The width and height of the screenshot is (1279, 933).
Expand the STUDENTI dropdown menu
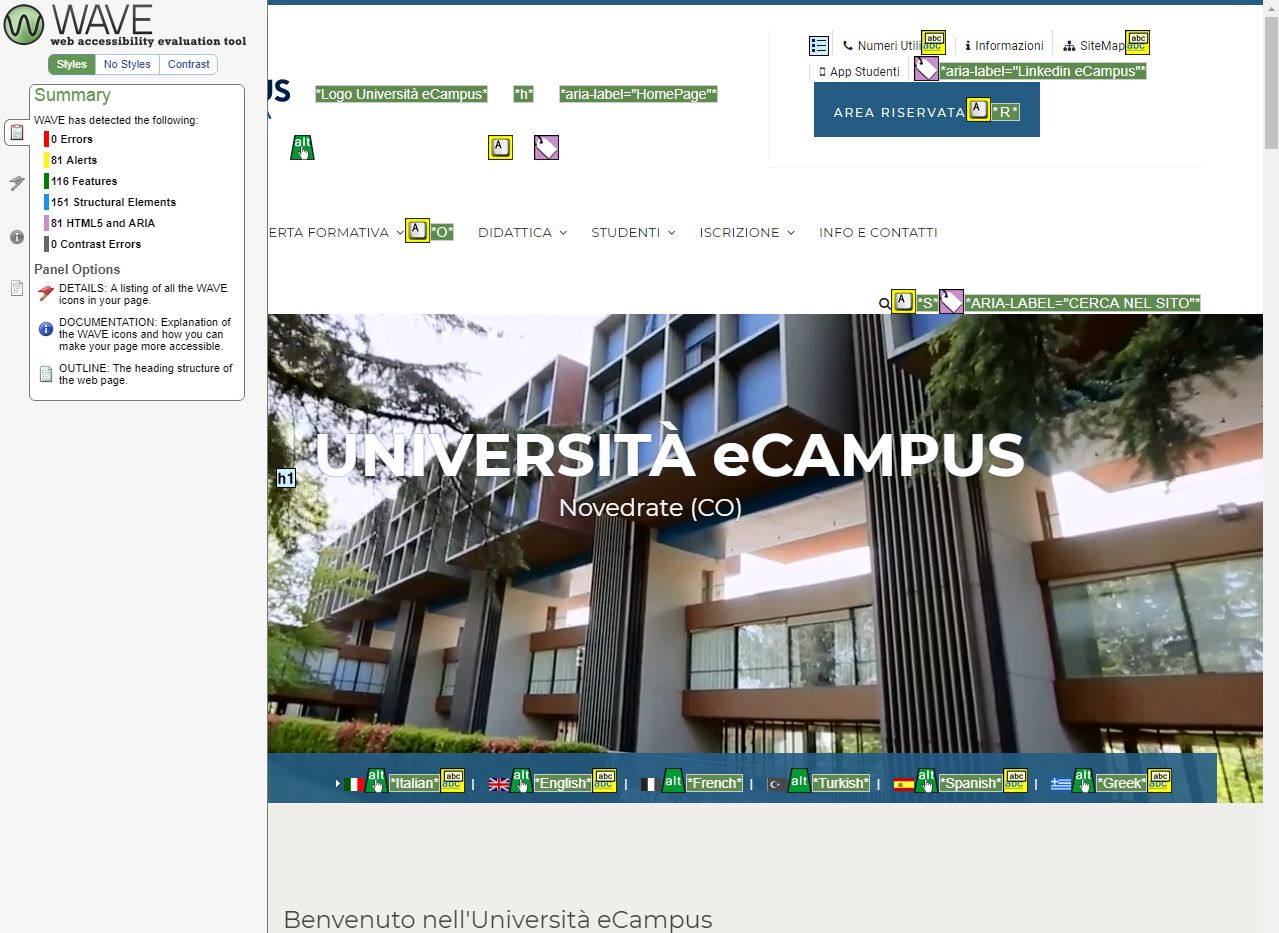coord(633,232)
